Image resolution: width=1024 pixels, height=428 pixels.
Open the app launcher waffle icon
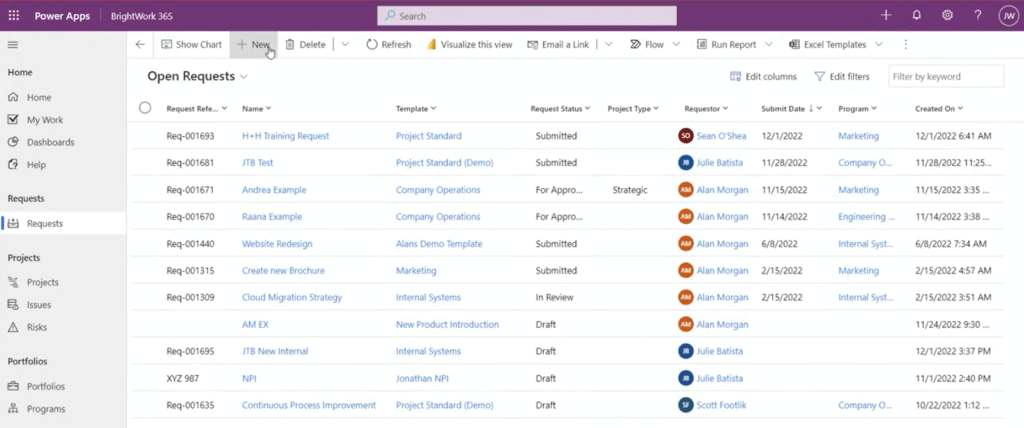point(13,15)
